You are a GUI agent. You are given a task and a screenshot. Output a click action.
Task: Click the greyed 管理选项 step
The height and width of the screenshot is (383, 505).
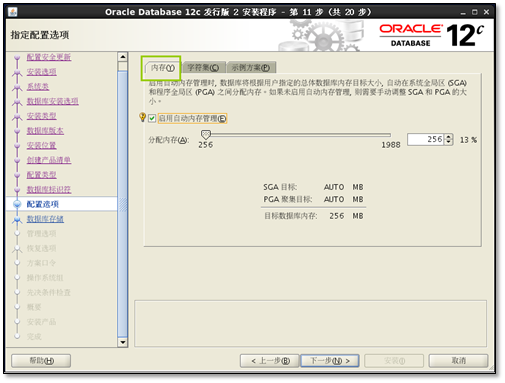point(41,233)
